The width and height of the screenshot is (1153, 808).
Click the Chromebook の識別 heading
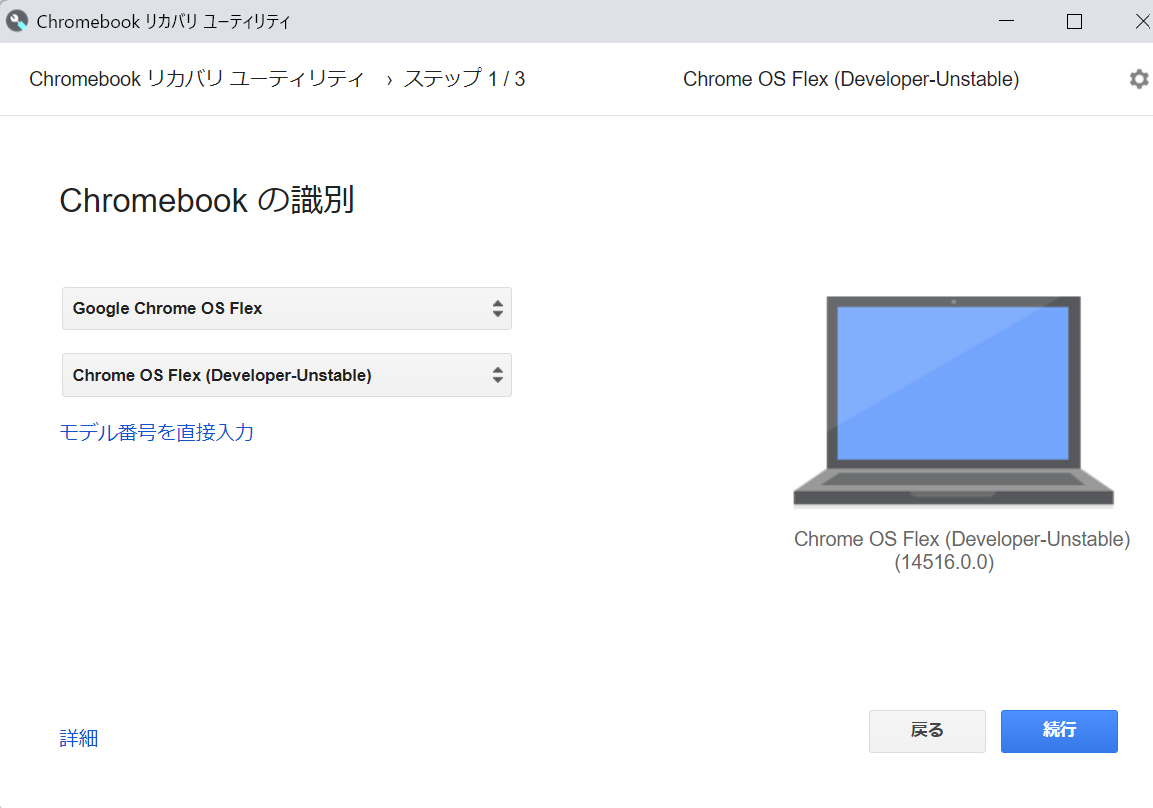(x=207, y=200)
